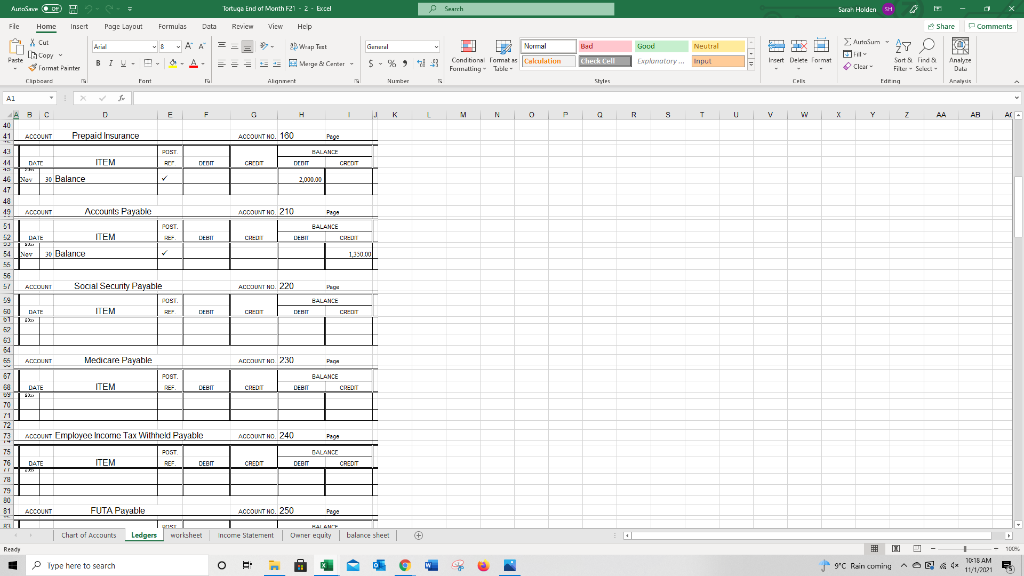Open the General number format dropdown
Screen dimensions: 1024x576
tap(436, 47)
